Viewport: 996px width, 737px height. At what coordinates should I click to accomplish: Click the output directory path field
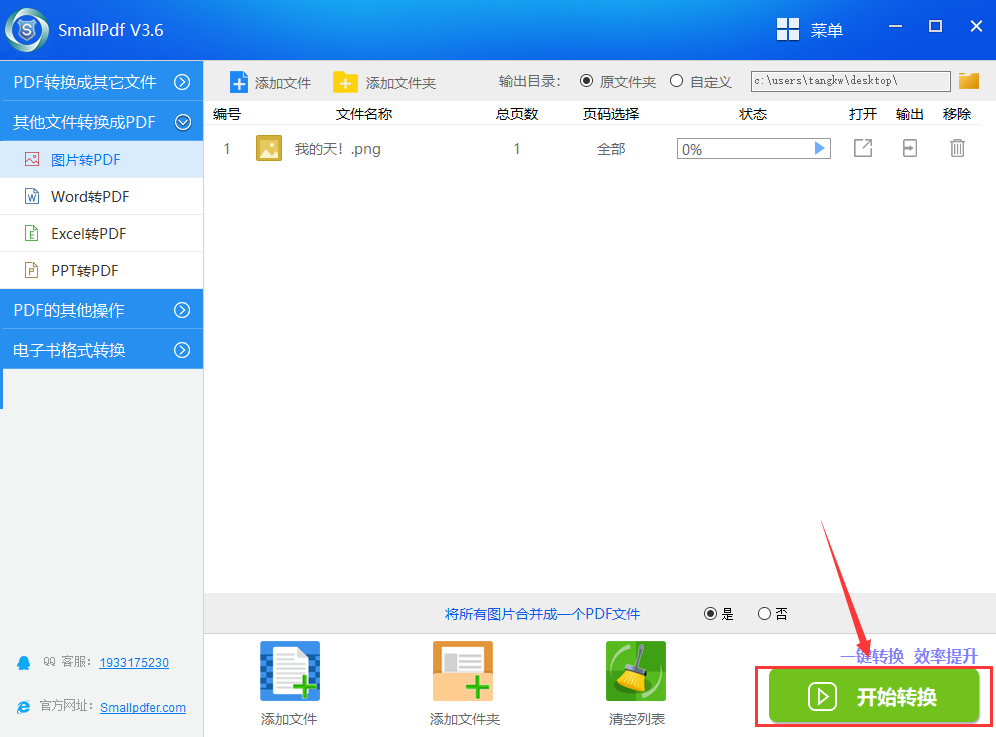point(851,81)
